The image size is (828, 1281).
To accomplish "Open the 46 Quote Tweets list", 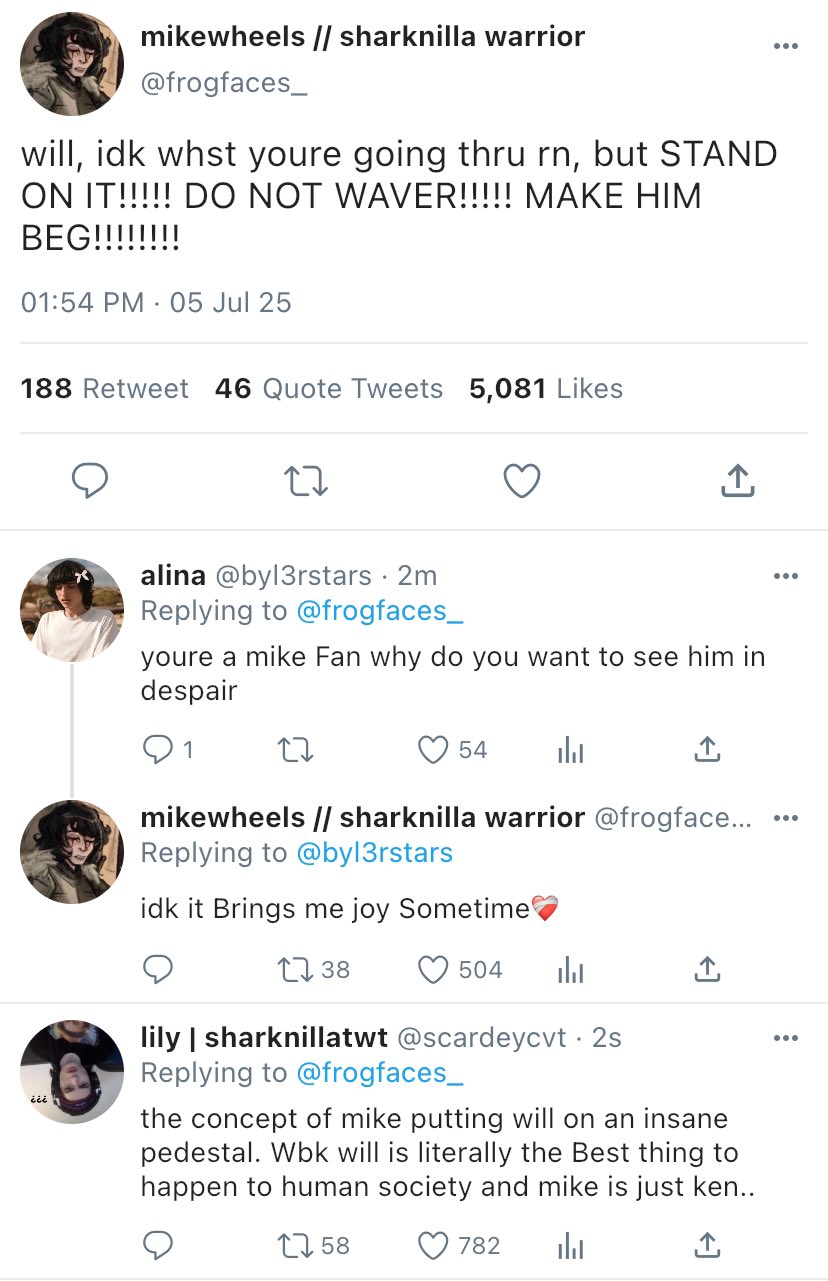I will click(329, 388).
